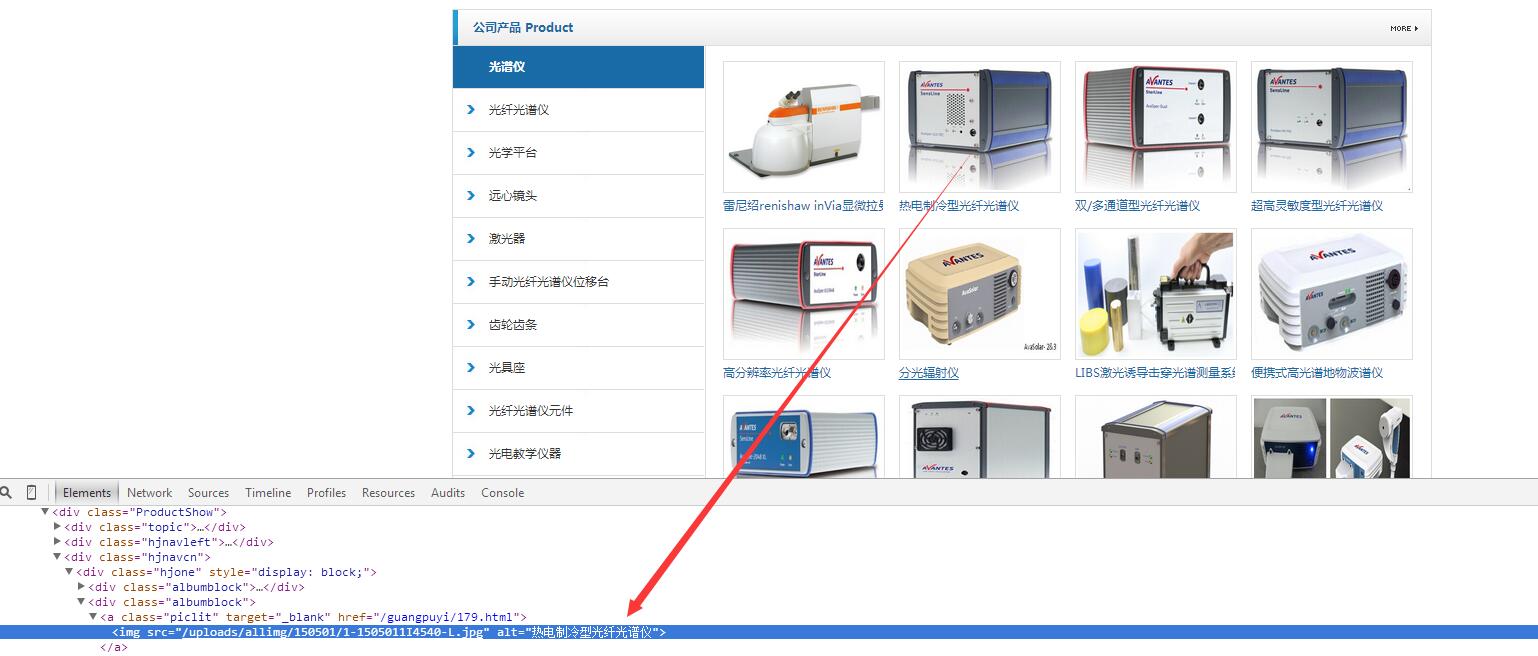Image resolution: width=1538 pixels, height=656 pixels.
Task: Open the Console tab in DevTools
Action: (502, 493)
